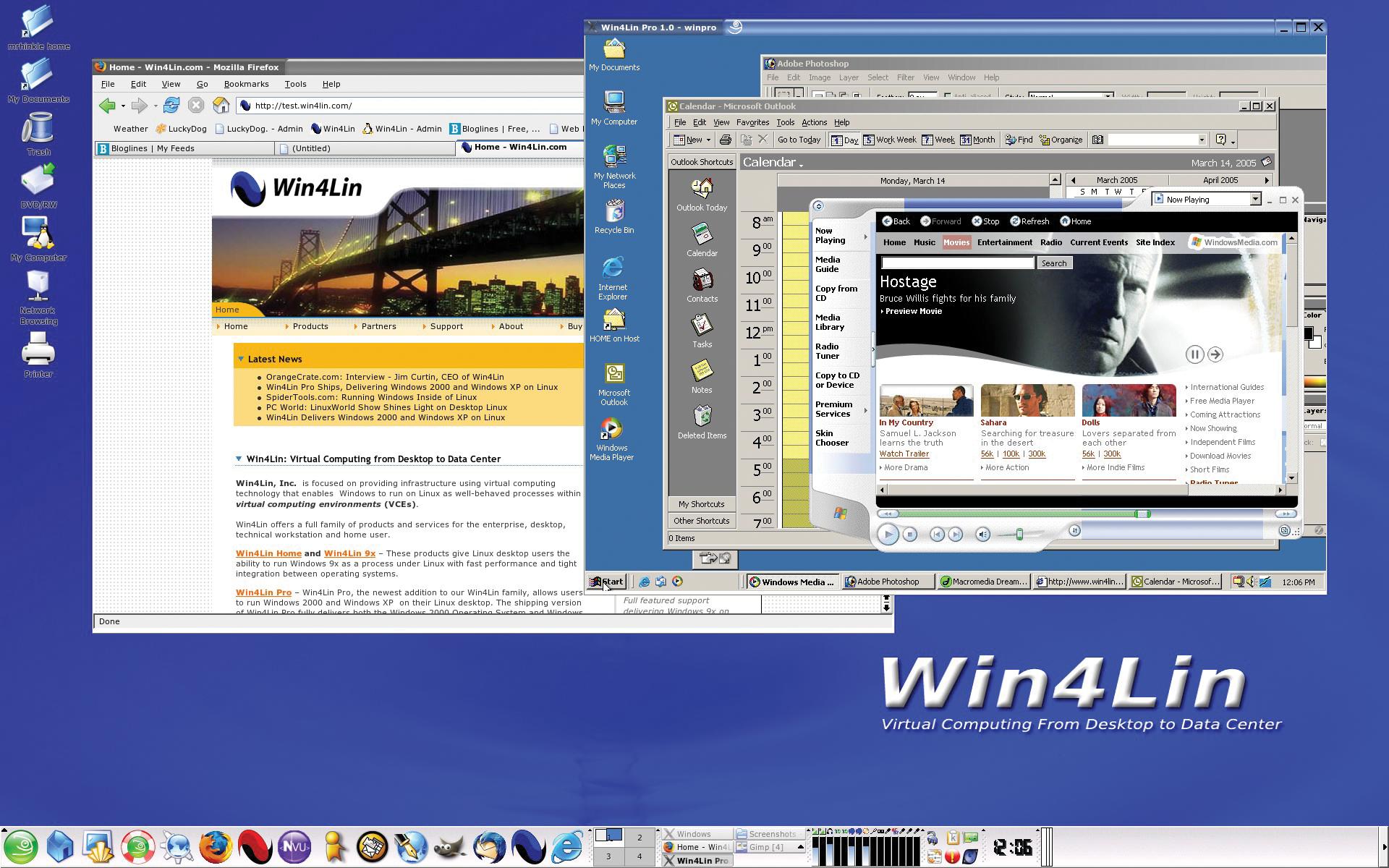Select Movies tab on WindowsMedia page
1389x868 pixels.
pyautogui.click(x=956, y=242)
